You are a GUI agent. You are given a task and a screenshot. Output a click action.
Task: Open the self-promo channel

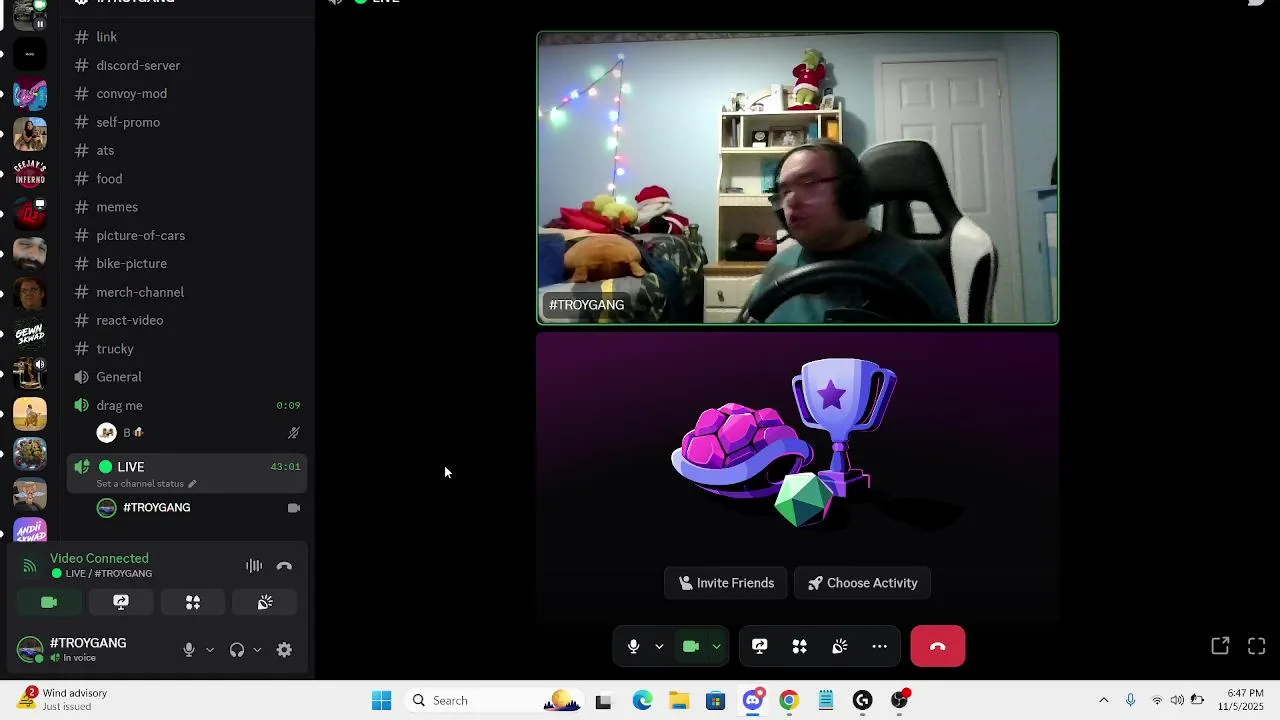pyautogui.click(x=187, y=122)
